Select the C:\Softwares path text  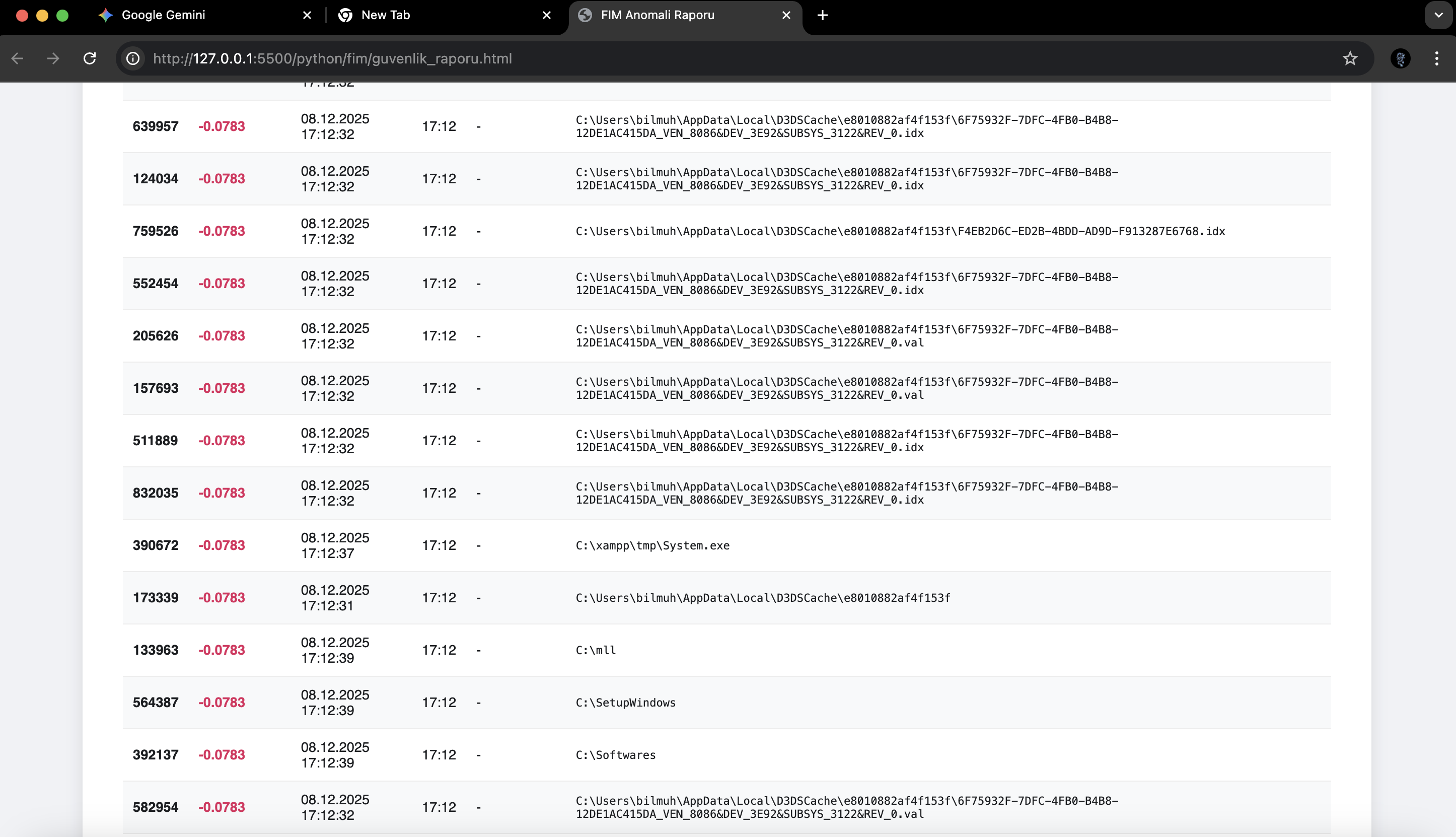click(616, 755)
